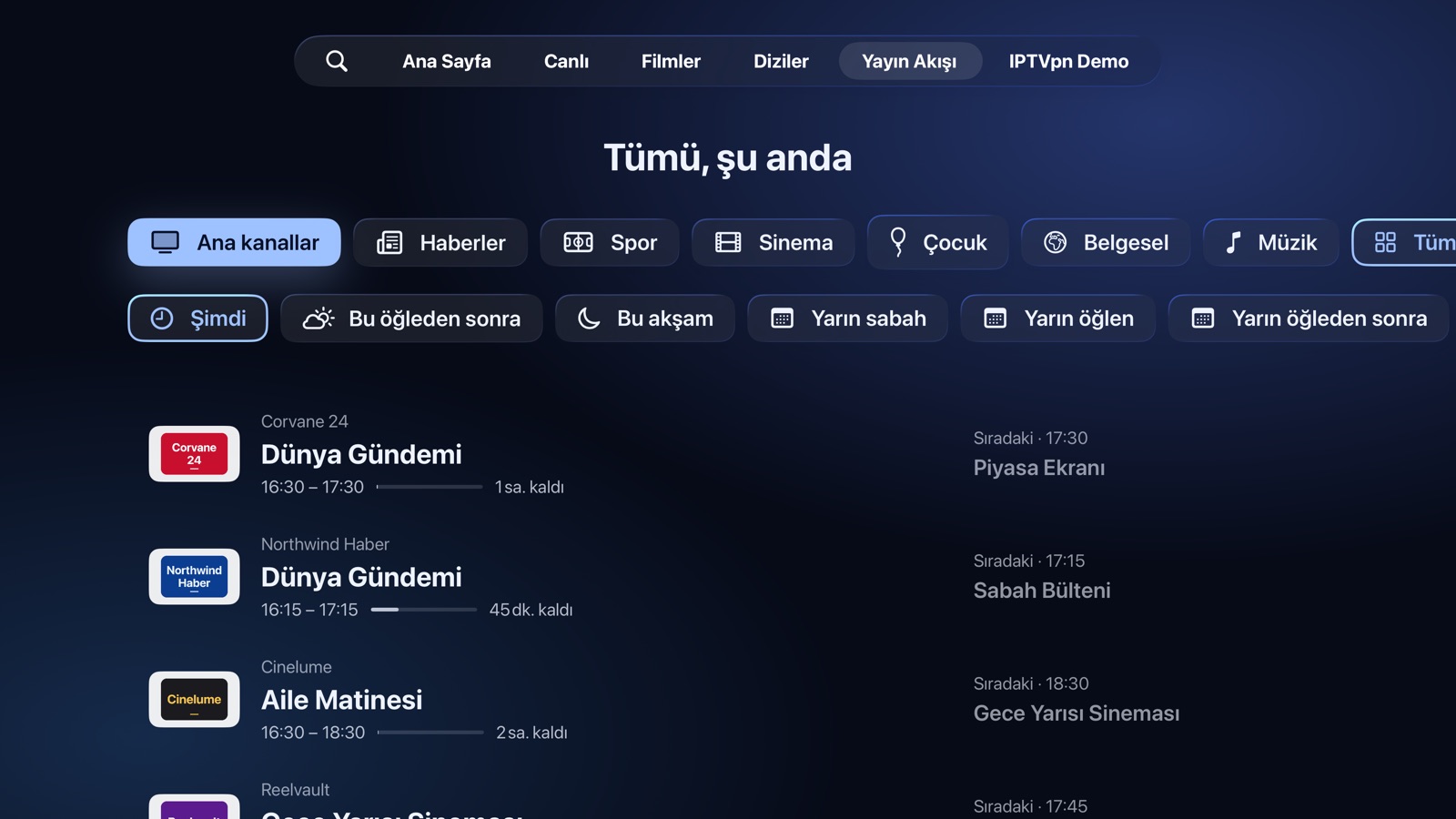The width and height of the screenshot is (1456, 819).
Task: Click the newspaper icon on Haberler
Action: [389, 242]
